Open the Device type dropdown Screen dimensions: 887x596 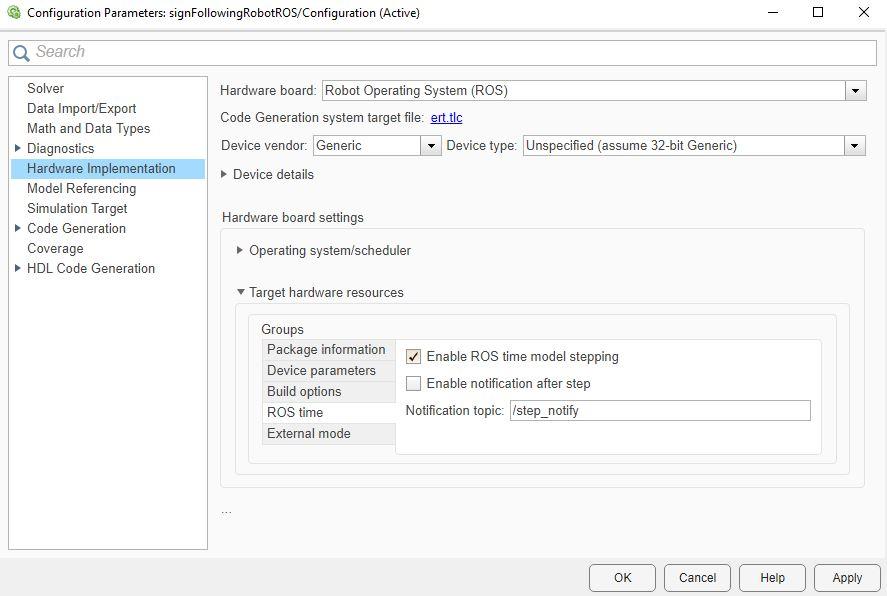855,146
